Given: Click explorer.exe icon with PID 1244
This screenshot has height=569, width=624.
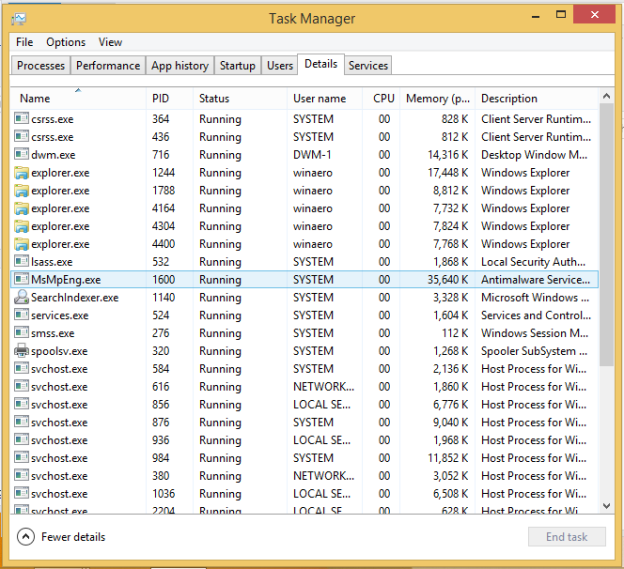Looking at the screenshot, I should tap(21, 172).
